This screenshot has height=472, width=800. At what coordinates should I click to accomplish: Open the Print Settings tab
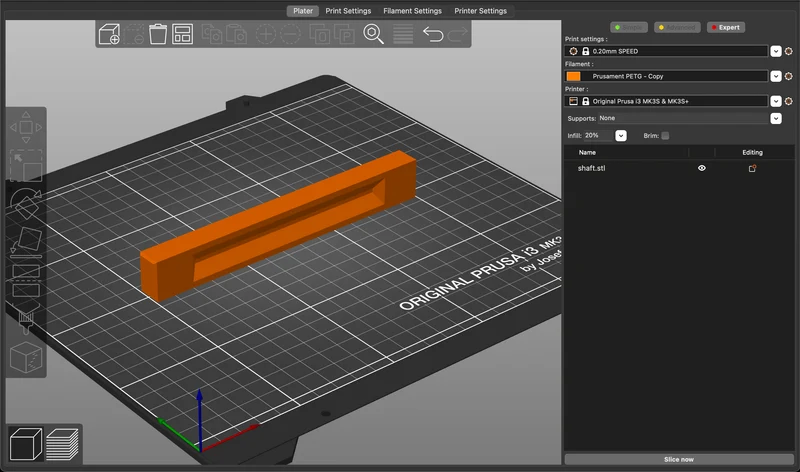click(x=348, y=11)
